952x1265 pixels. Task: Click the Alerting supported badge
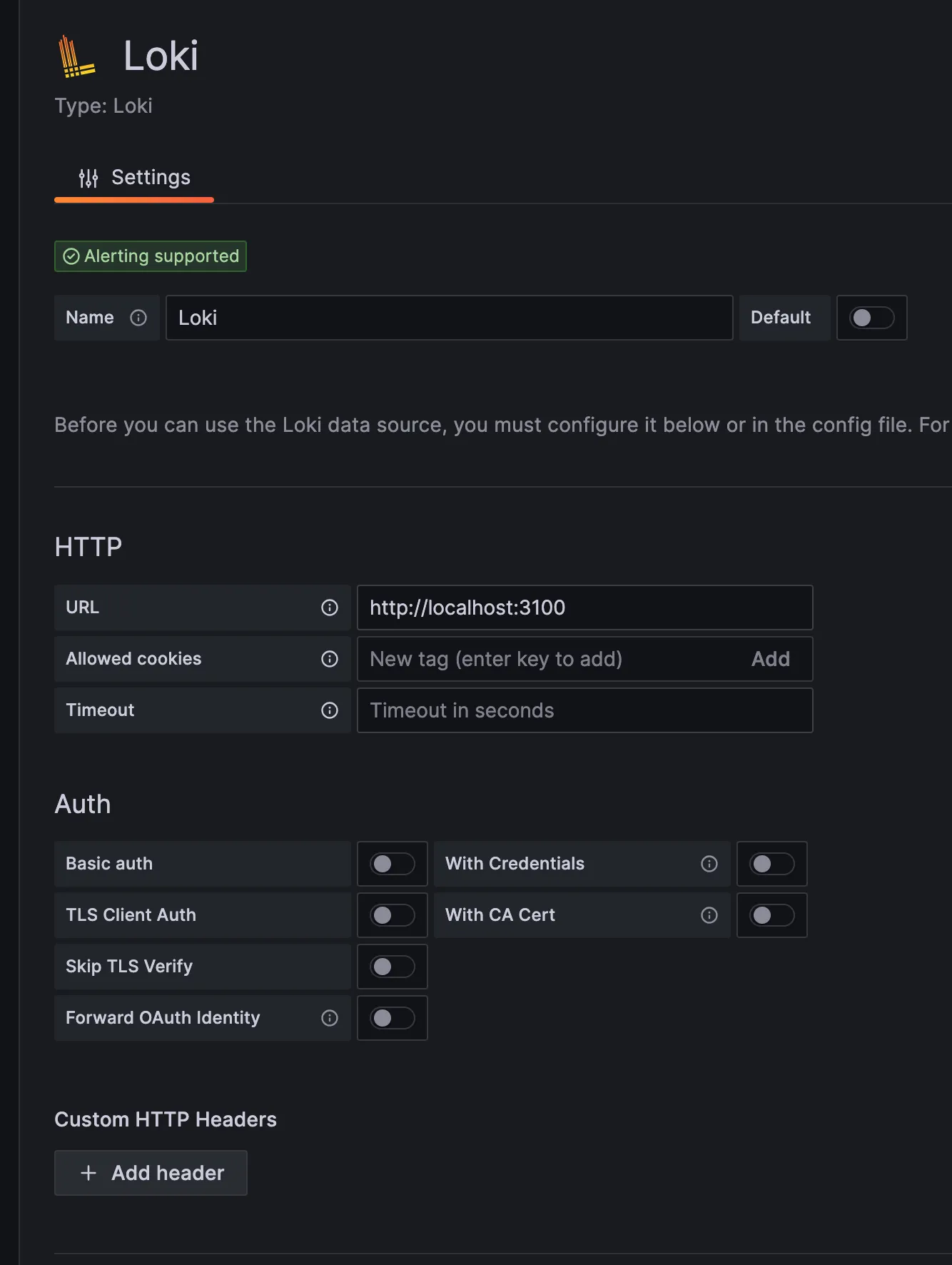tap(151, 256)
